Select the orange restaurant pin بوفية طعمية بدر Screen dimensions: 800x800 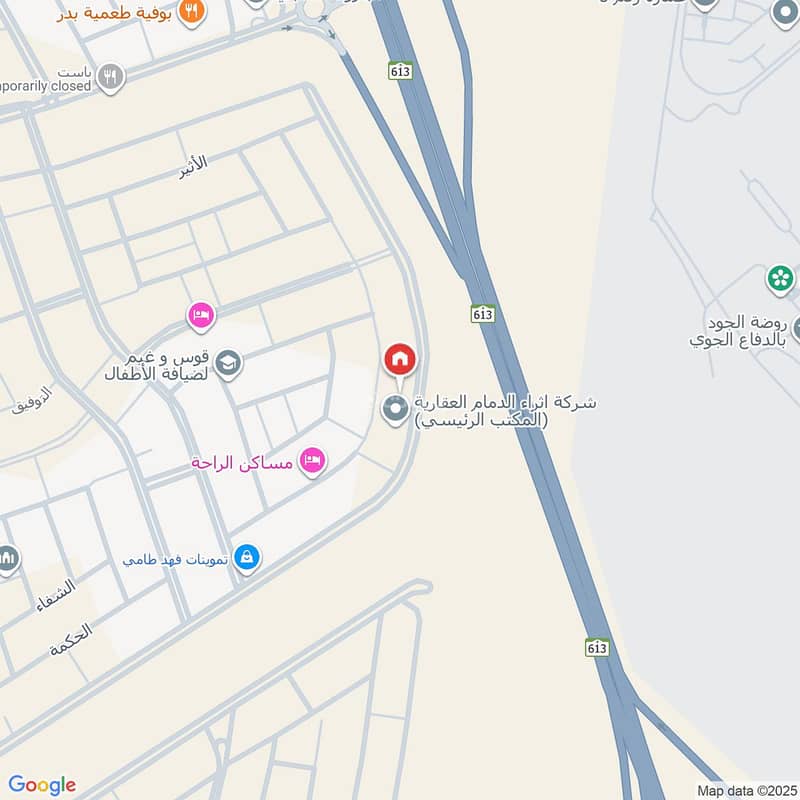click(192, 13)
